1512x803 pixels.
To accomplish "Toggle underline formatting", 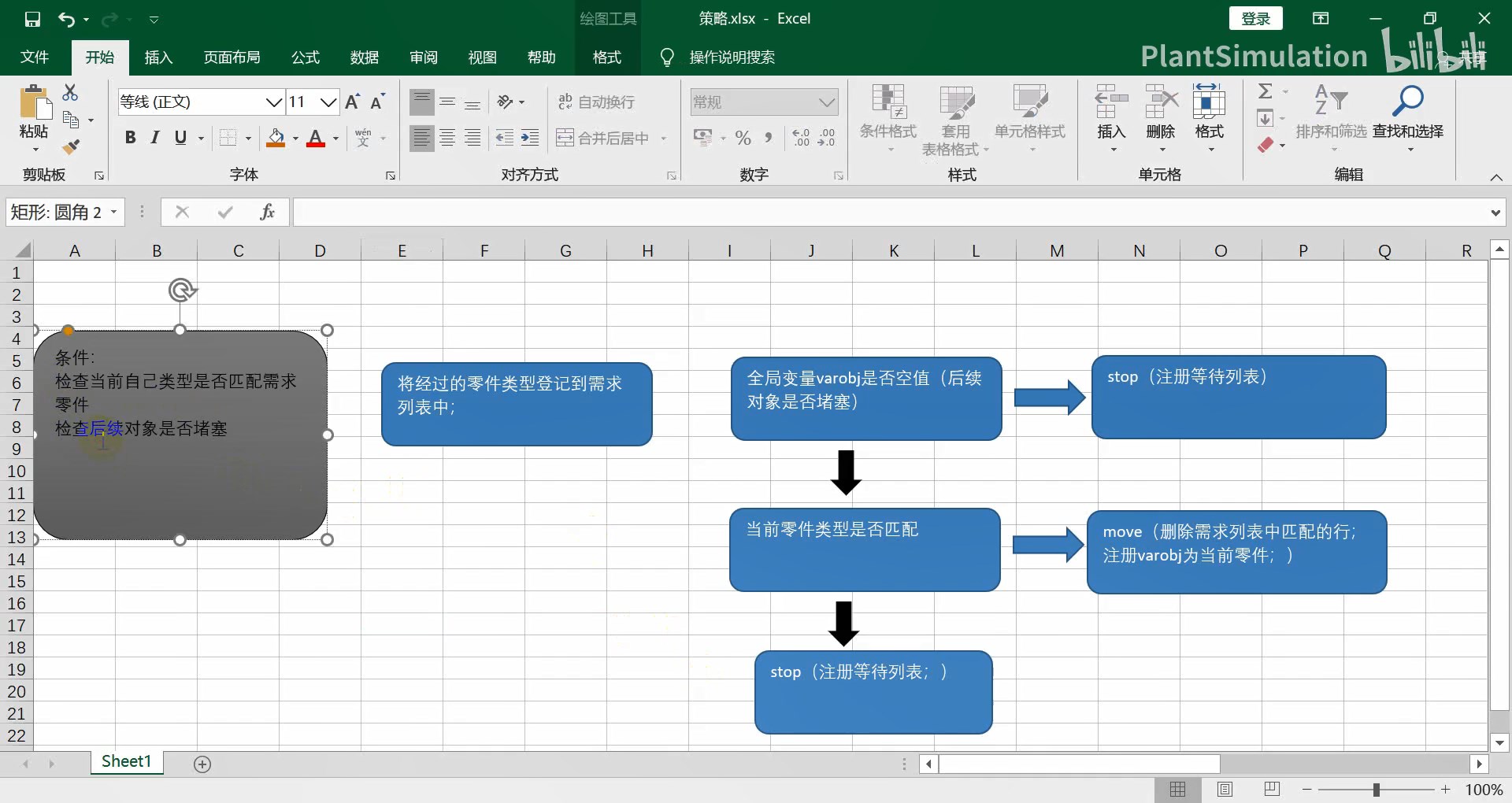I will [180, 138].
